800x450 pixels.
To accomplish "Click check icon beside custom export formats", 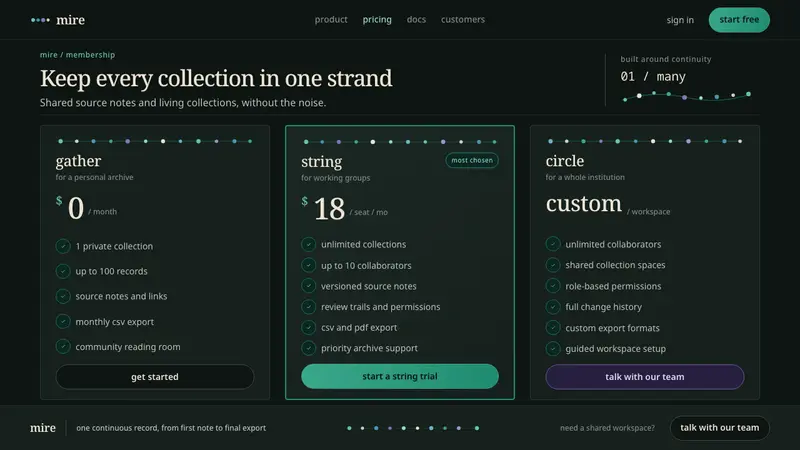I will 553,328.
